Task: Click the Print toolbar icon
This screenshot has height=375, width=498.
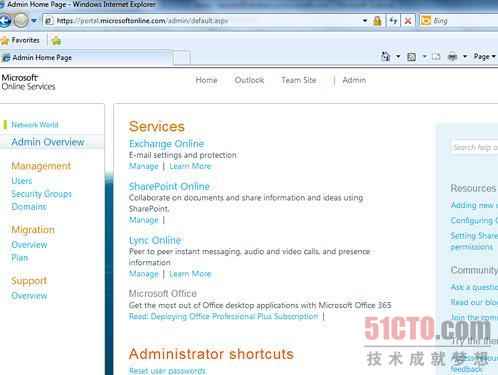Action: [452, 56]
